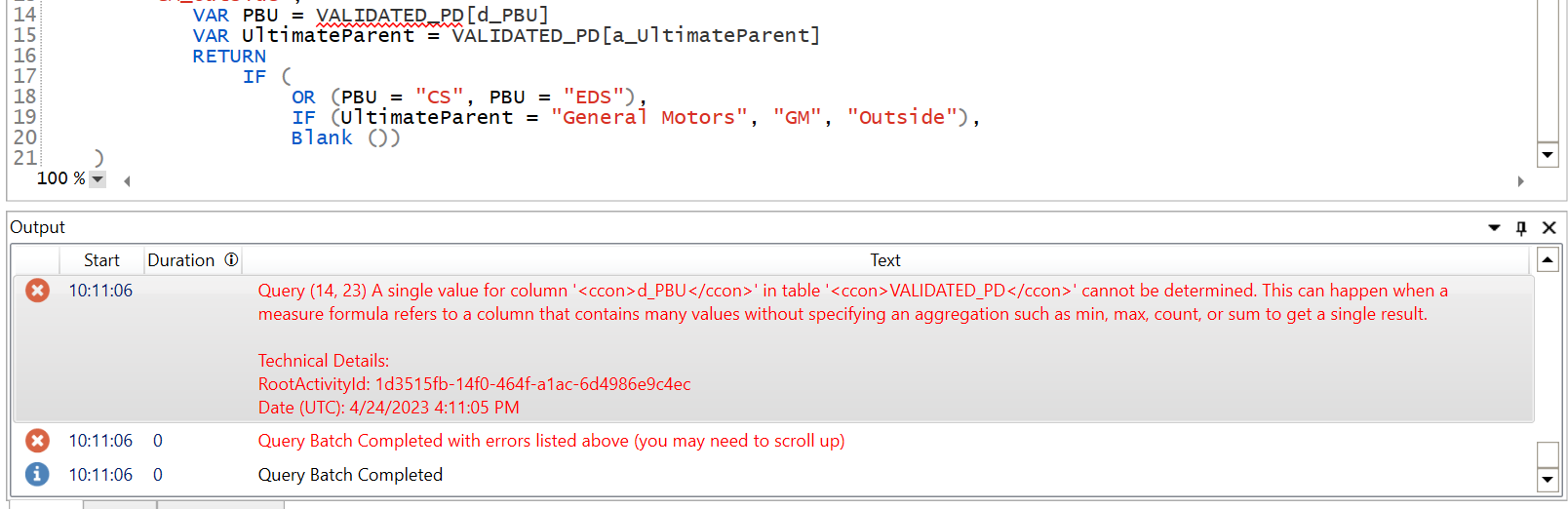Sort output by Start column header
Screen dimensions: 1568x509
click(x=101, y=260)
